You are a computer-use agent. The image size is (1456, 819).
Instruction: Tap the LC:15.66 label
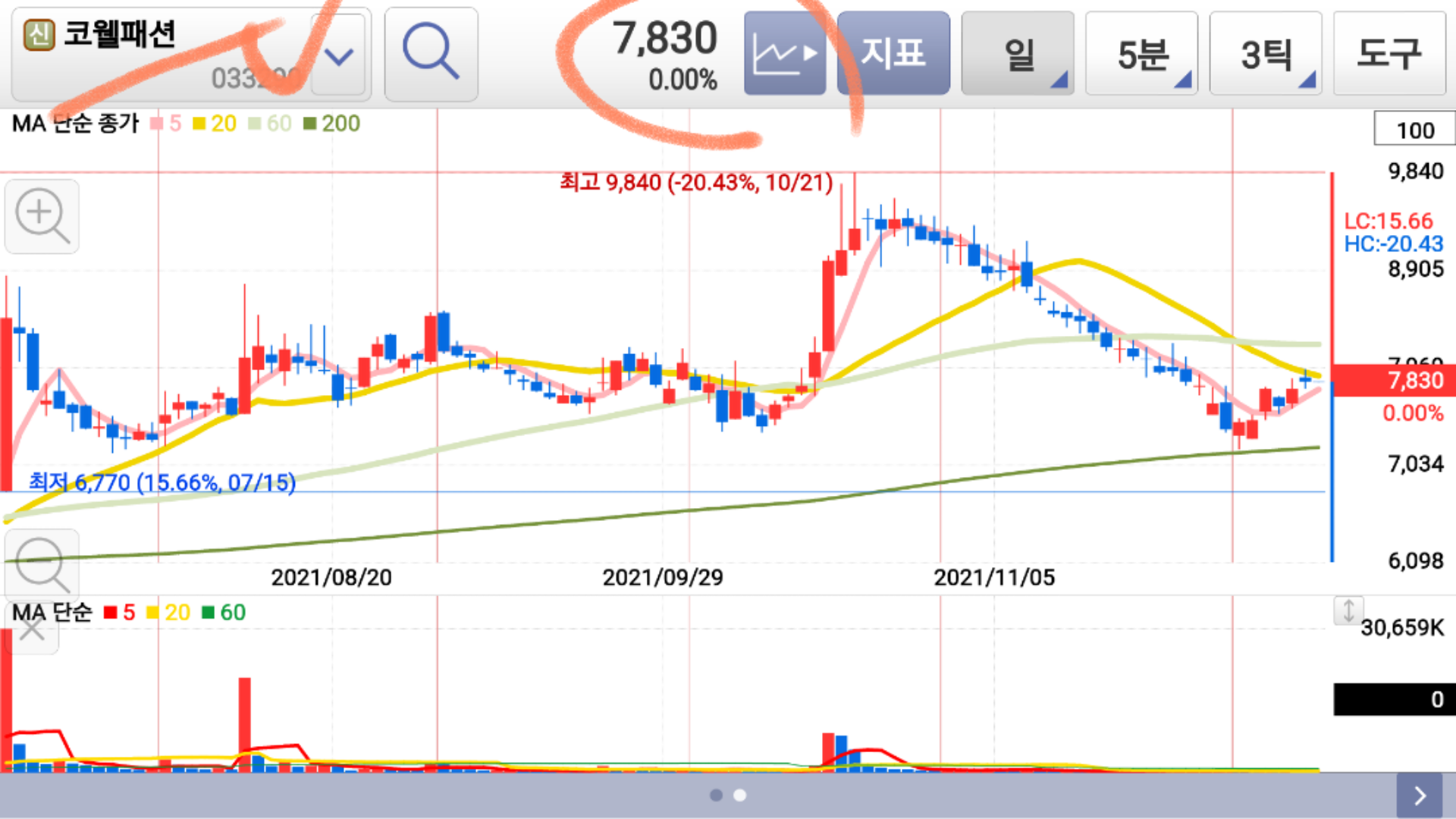pyautogui.click(x=1389, y=221)
